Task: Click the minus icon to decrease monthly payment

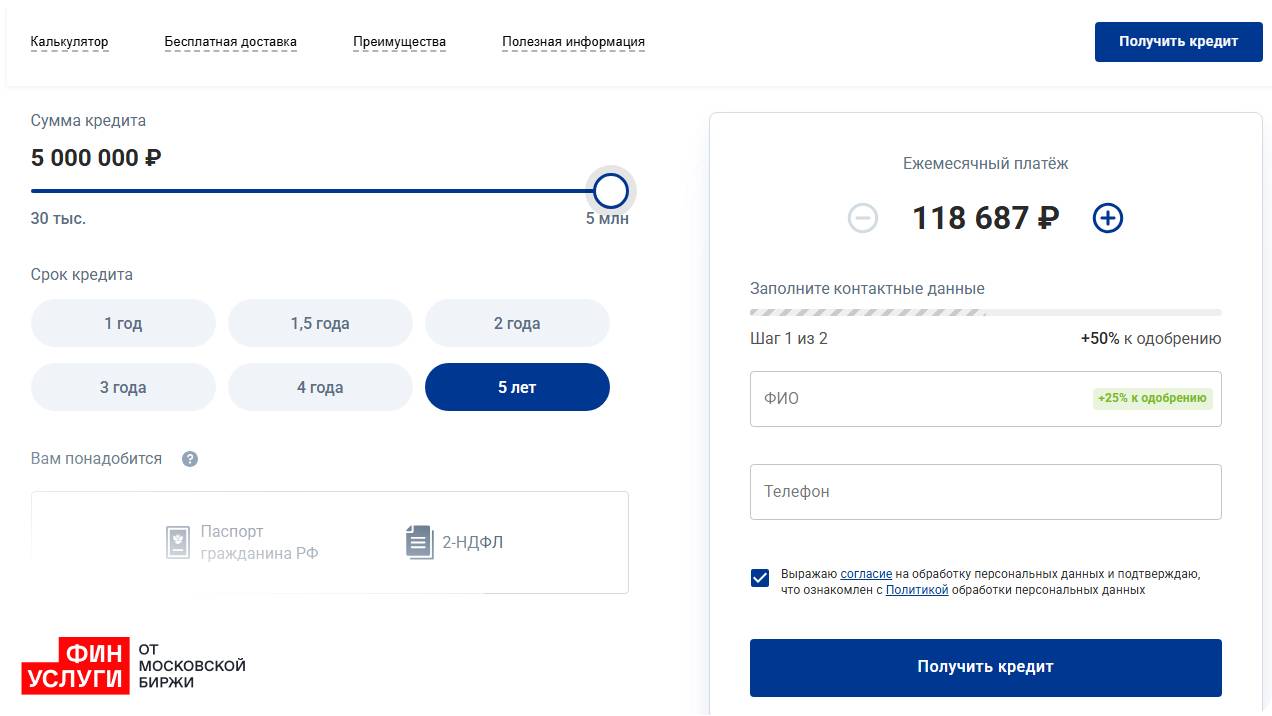Action: (863, 218)
